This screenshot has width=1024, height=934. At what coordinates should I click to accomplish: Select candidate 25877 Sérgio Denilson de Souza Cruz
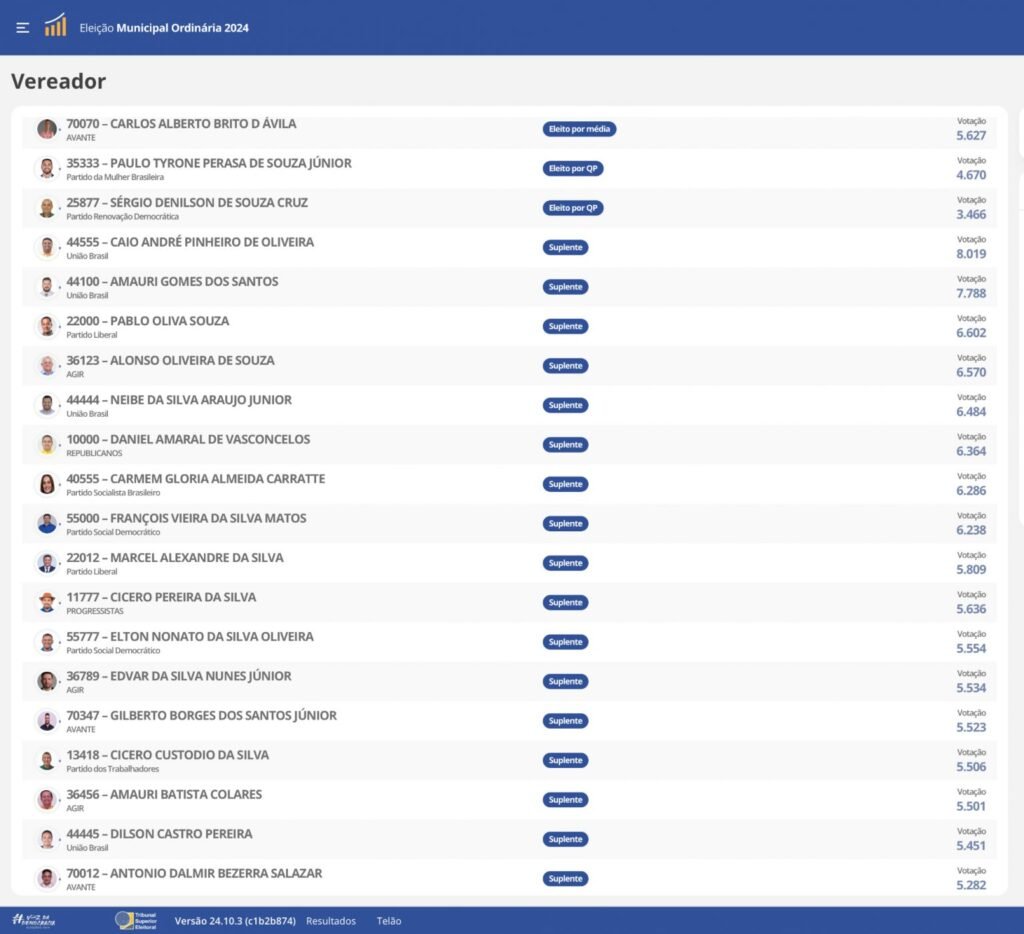187,203
